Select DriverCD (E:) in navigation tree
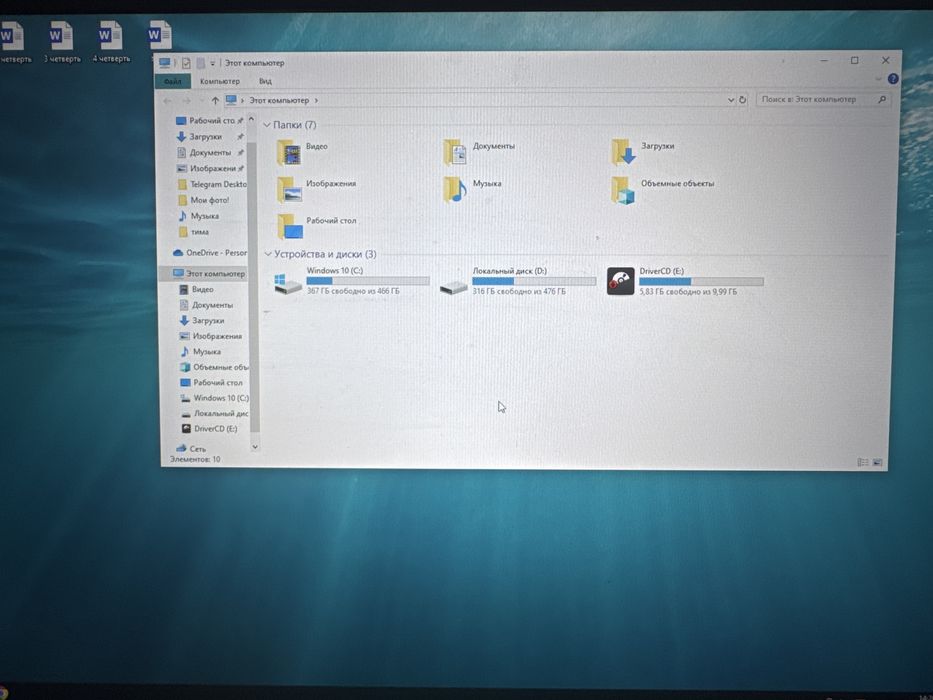The image size is (933, 700). point(209,429)
